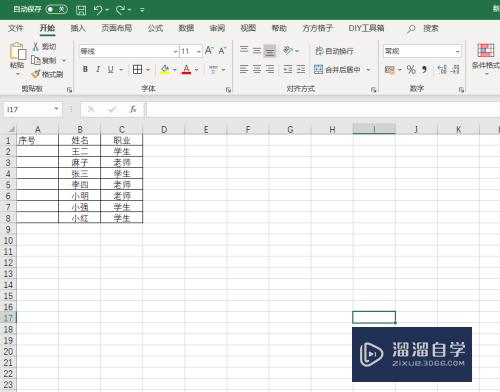Switch to the 页面布局 tab
Image resolution: width=500 pixels, height=392 pixels.
(x=117, y=28)
